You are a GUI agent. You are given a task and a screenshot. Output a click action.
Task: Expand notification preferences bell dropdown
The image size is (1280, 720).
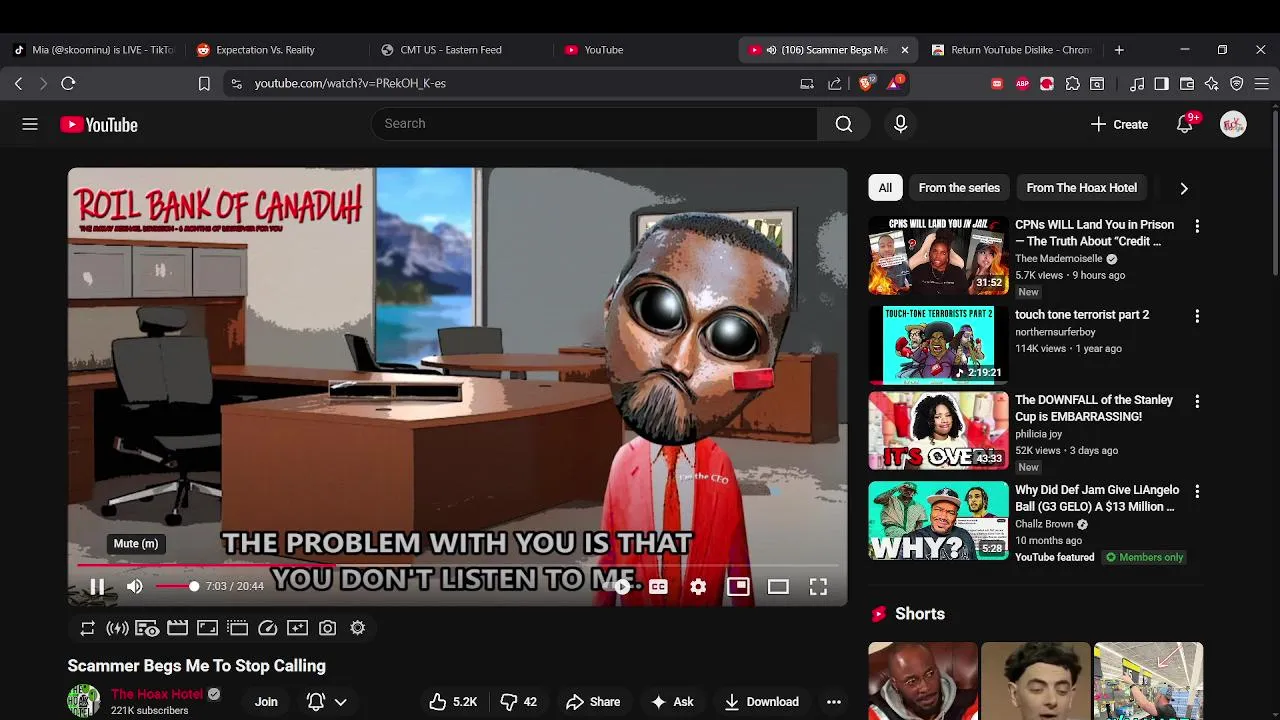(327, 702)
